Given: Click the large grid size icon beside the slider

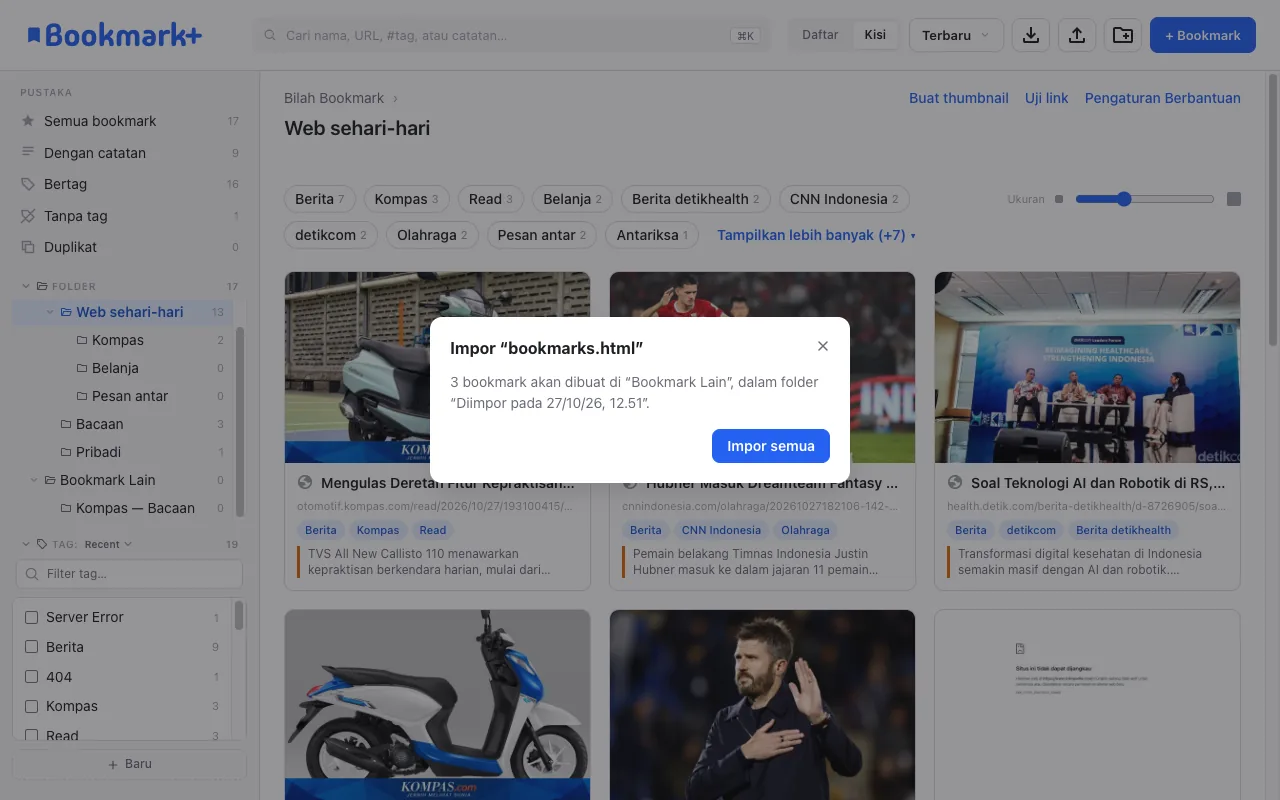Looking at the screenshot, I should (x=1234, y=199).
